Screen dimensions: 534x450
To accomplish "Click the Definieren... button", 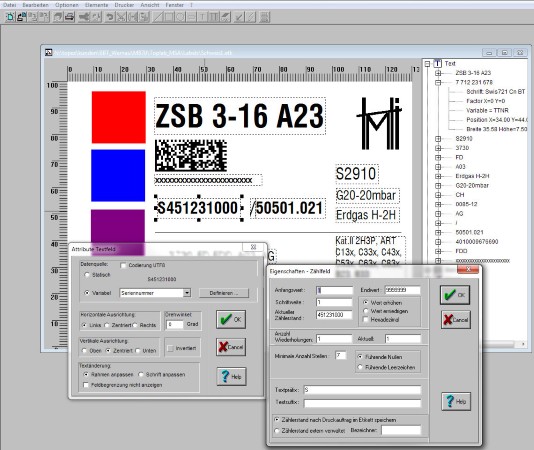I will [x=224, y=293].
